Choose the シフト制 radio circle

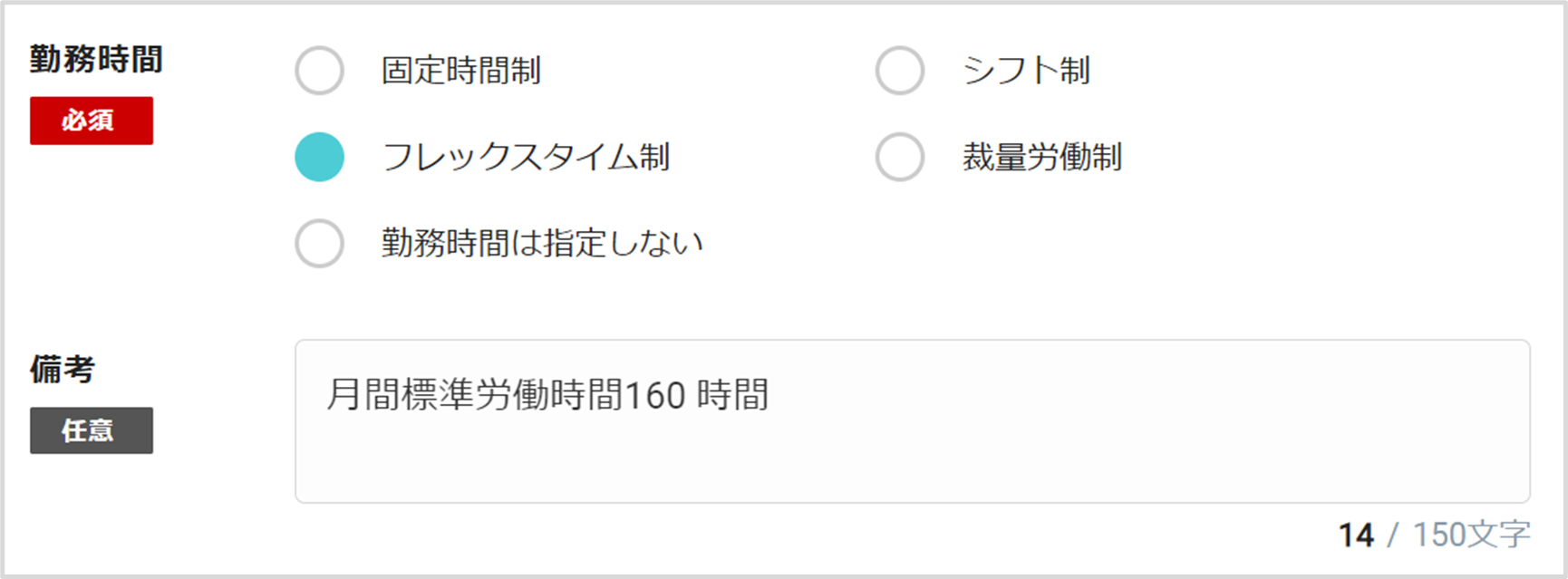(x=900, y=71)
